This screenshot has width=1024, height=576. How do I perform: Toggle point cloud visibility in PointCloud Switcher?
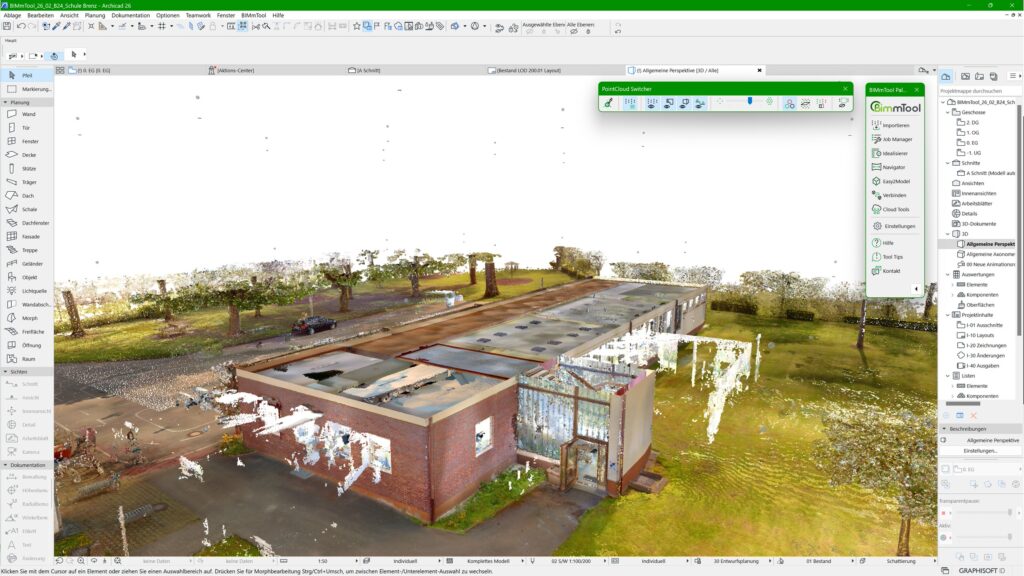click(651, 104)
